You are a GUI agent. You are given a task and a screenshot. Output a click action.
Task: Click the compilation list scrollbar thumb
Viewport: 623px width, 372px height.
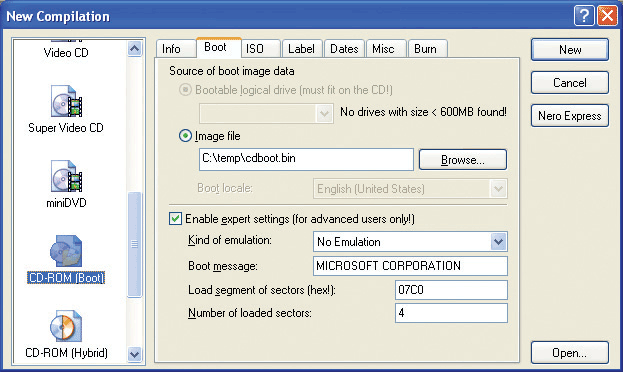point(135,244)
